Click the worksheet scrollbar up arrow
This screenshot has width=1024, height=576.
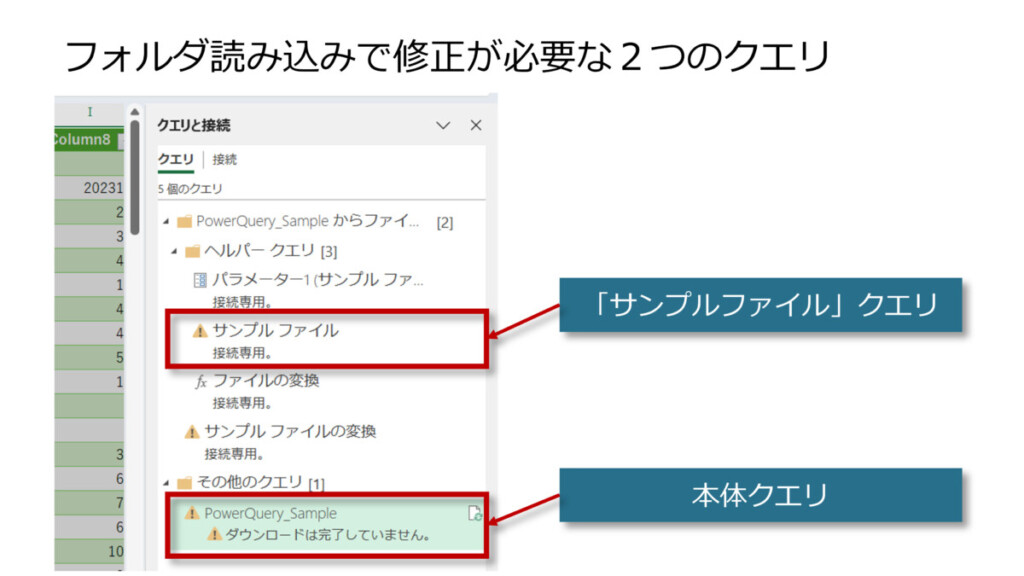tap(135, 112)
